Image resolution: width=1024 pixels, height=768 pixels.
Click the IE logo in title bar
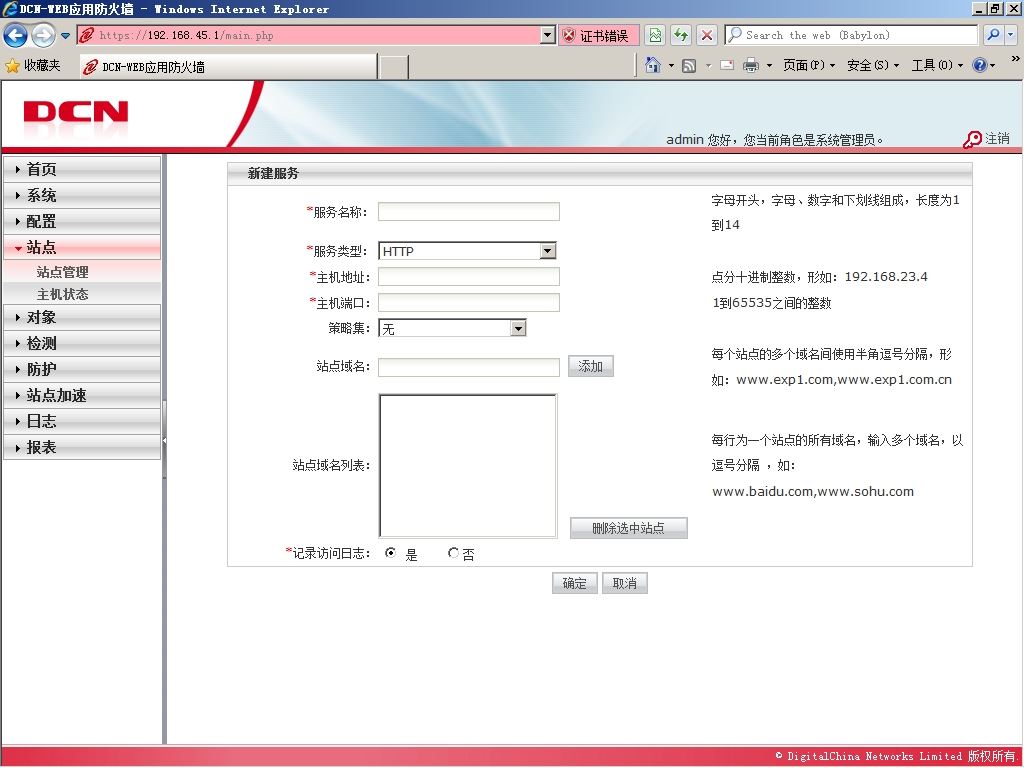10,9
